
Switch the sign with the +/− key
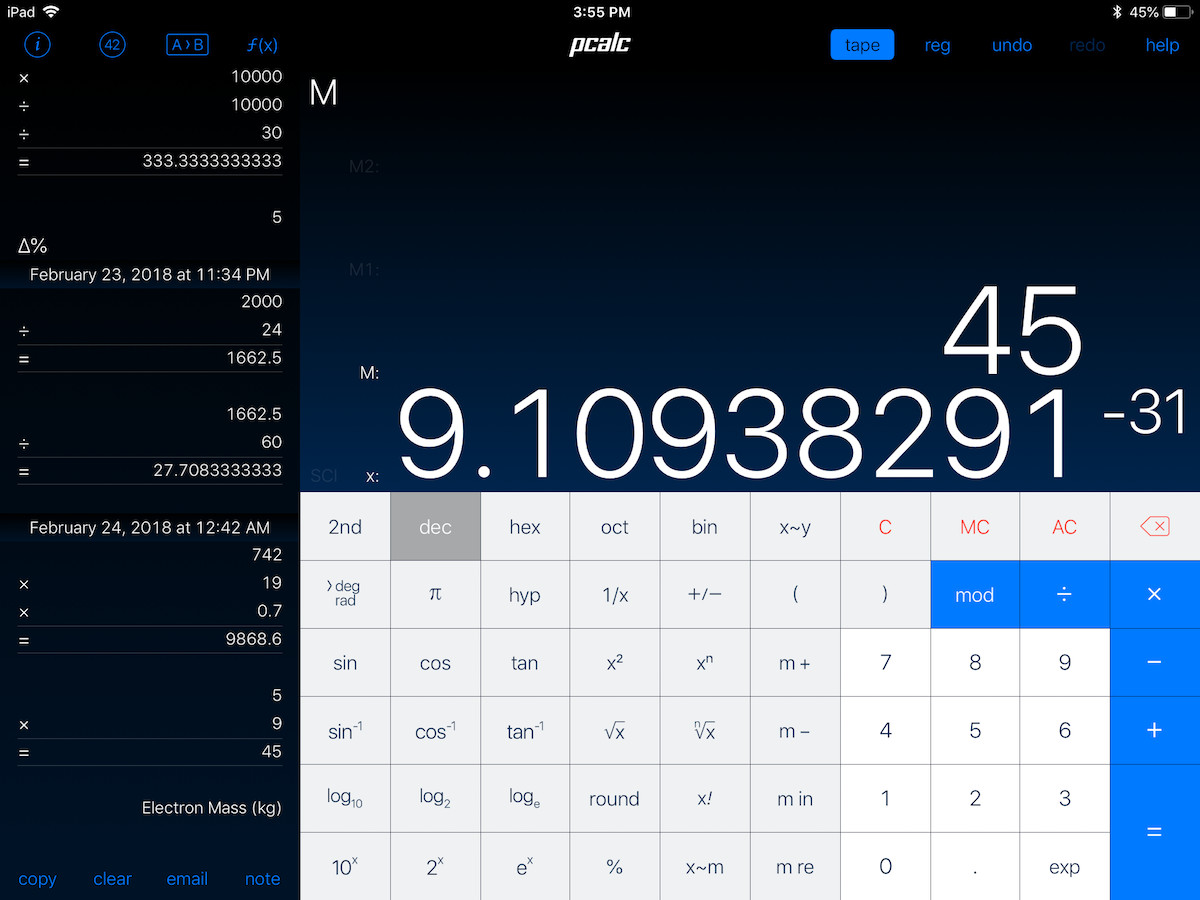[705, 594]
